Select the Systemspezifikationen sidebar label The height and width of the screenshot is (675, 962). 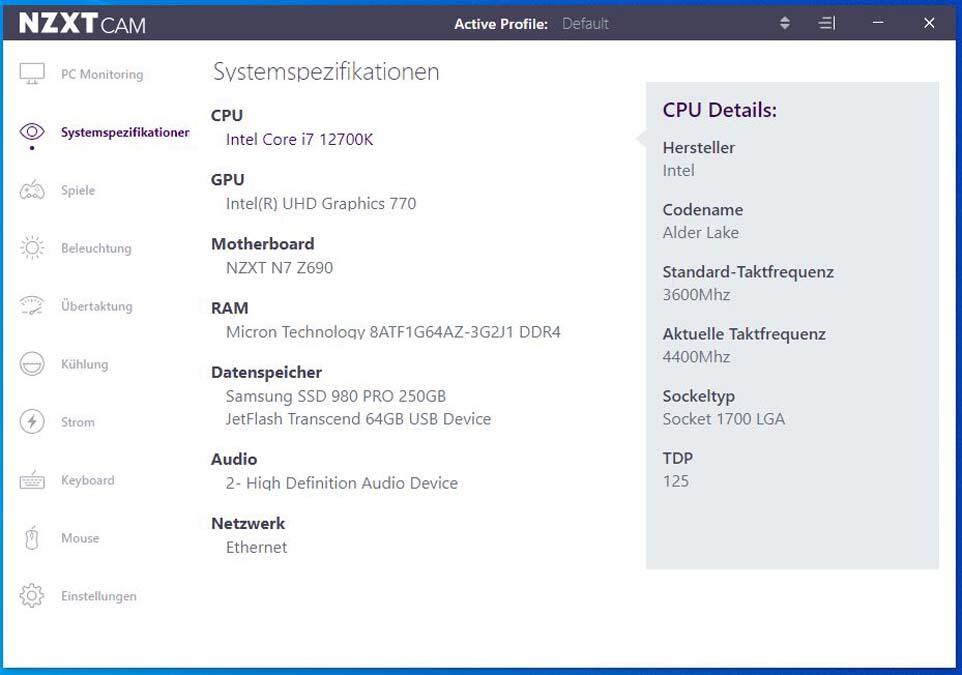point(125,133)
